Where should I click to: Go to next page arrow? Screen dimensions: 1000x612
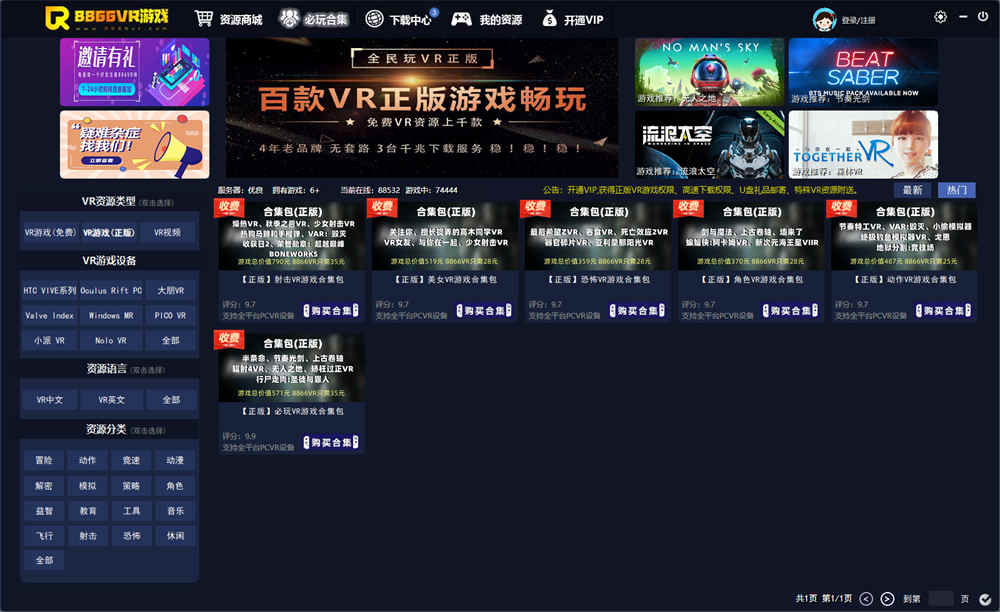pyautogui.click(x=887, y=599)
